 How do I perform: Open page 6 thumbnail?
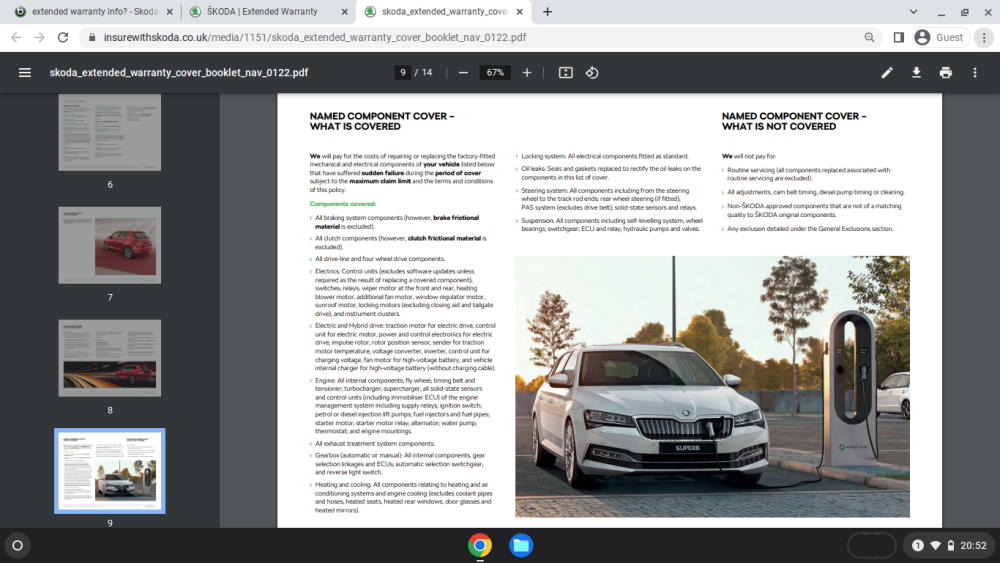[110, 132]
